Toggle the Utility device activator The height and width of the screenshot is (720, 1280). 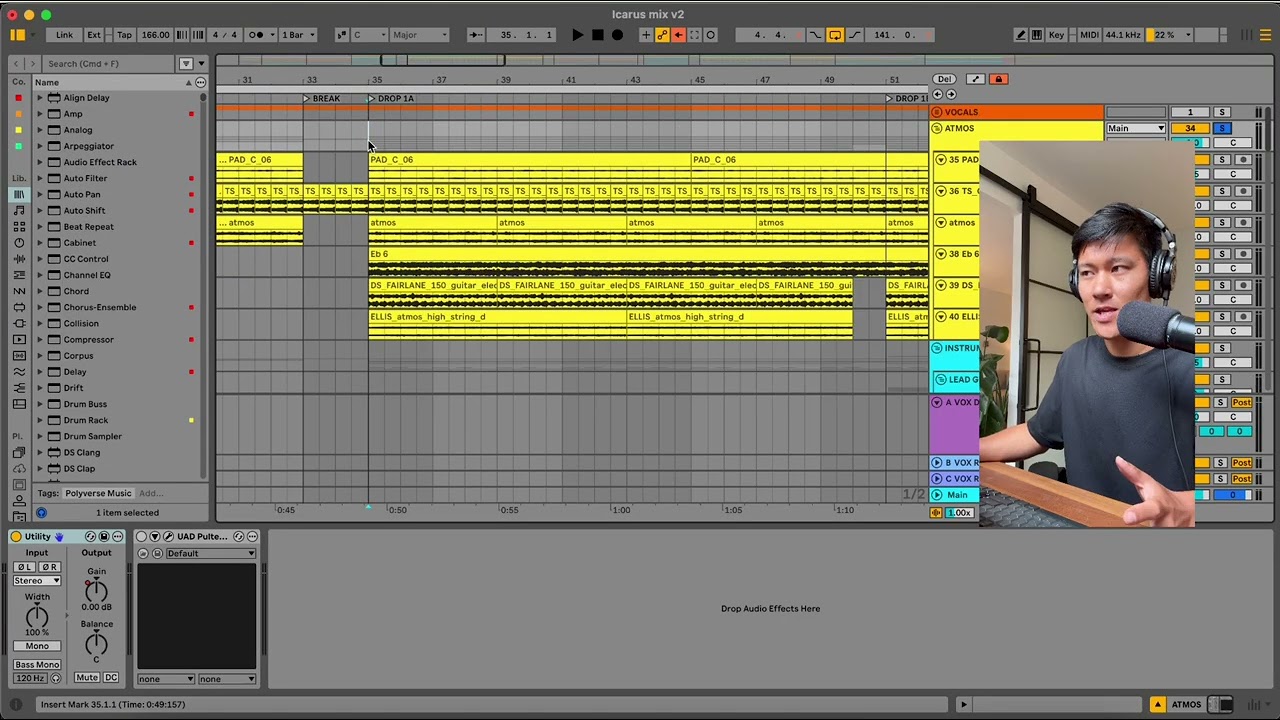[16, 537]
